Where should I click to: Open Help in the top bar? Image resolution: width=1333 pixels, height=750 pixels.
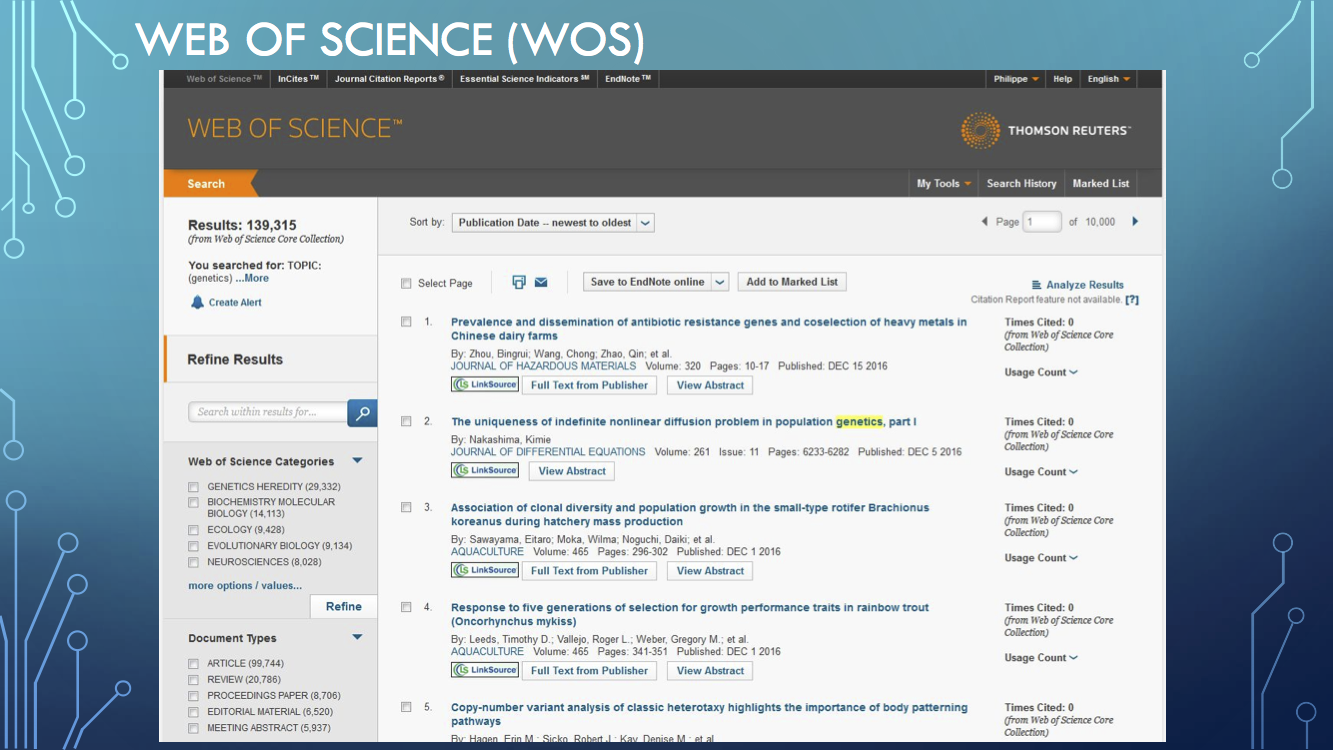click(x=1062, y=79)
